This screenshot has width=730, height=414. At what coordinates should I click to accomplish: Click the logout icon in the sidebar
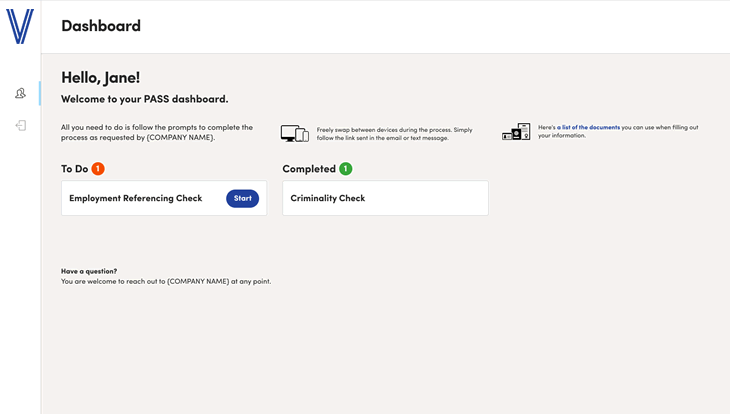[x=20, y=125]
